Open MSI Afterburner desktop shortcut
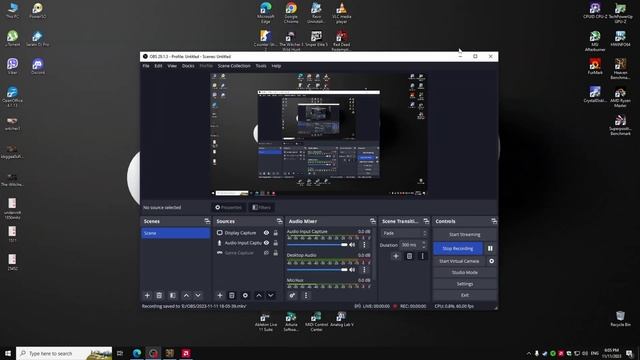This screenshot has width=640, height=360. pos(595,41)
